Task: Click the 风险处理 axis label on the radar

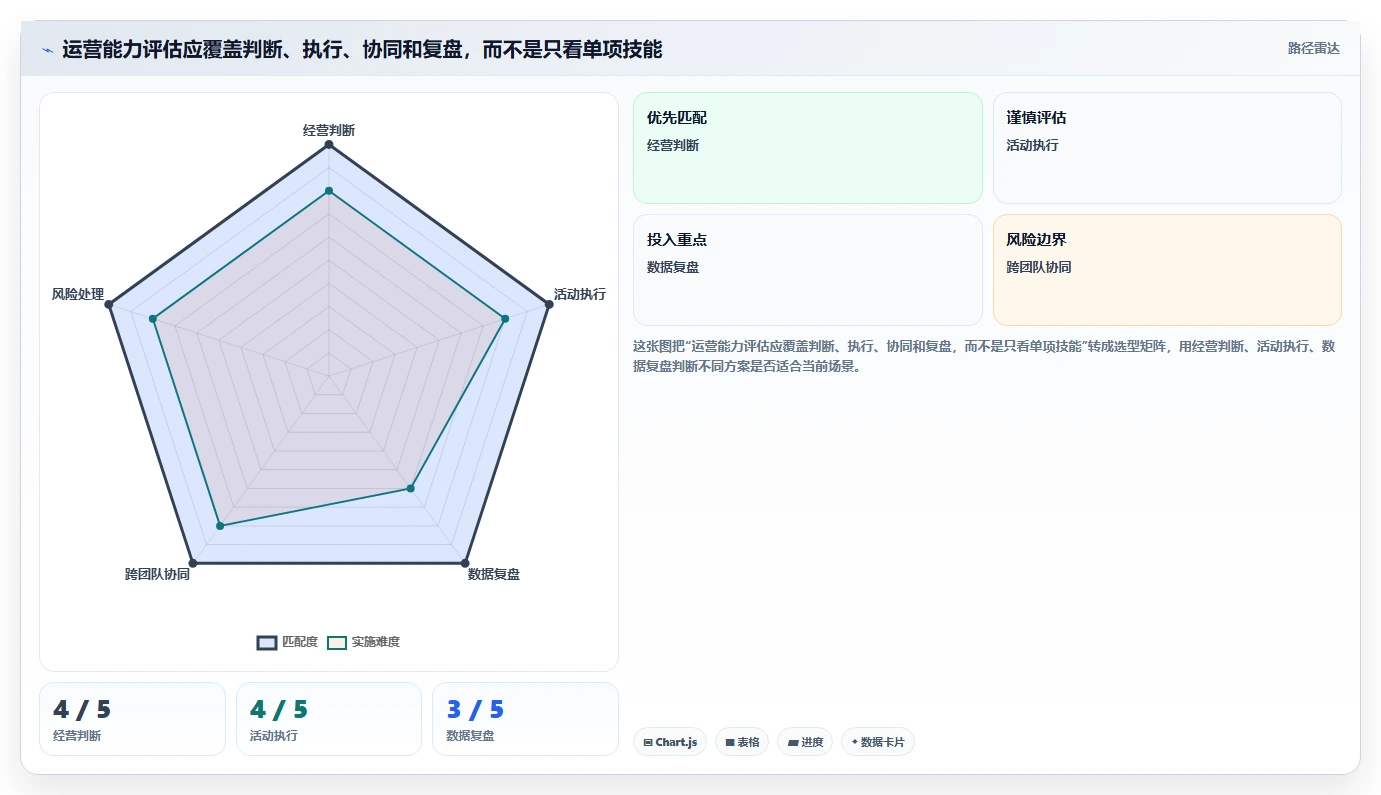Action: (78, 294)
